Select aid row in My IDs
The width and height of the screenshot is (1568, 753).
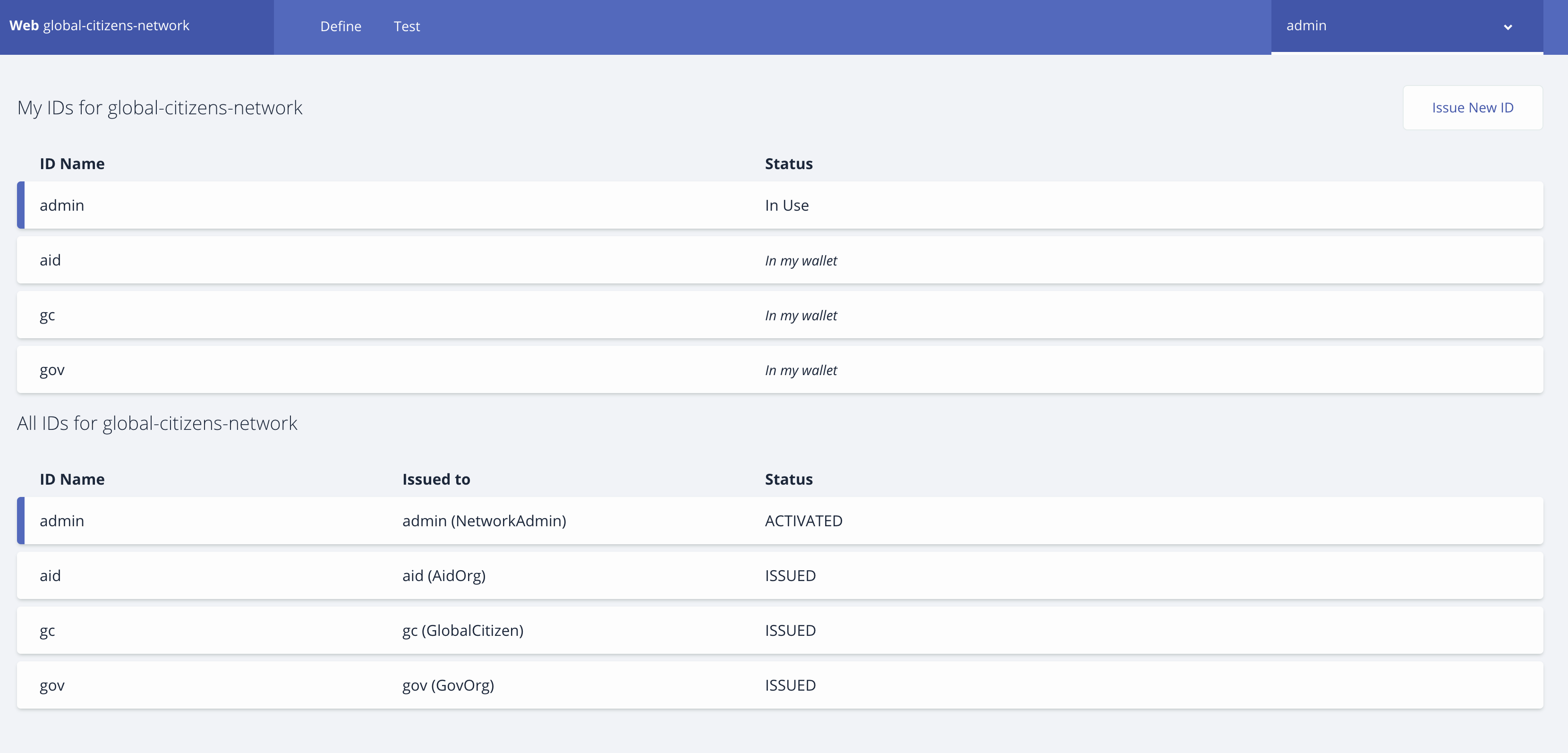tap(51, 260)
